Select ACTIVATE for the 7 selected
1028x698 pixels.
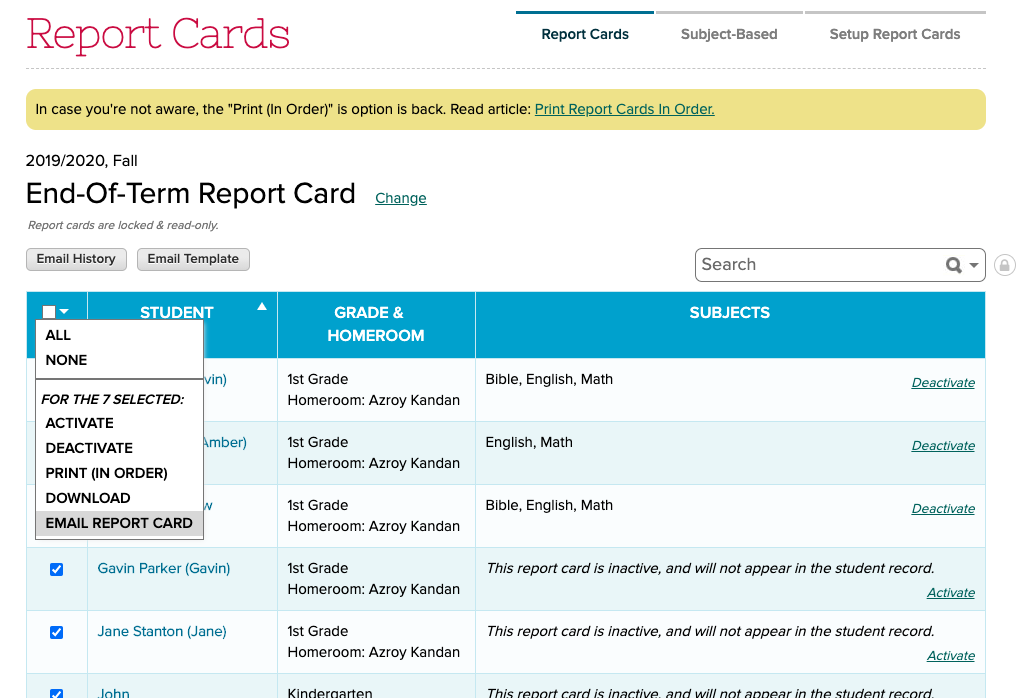(x=119, y=423)
